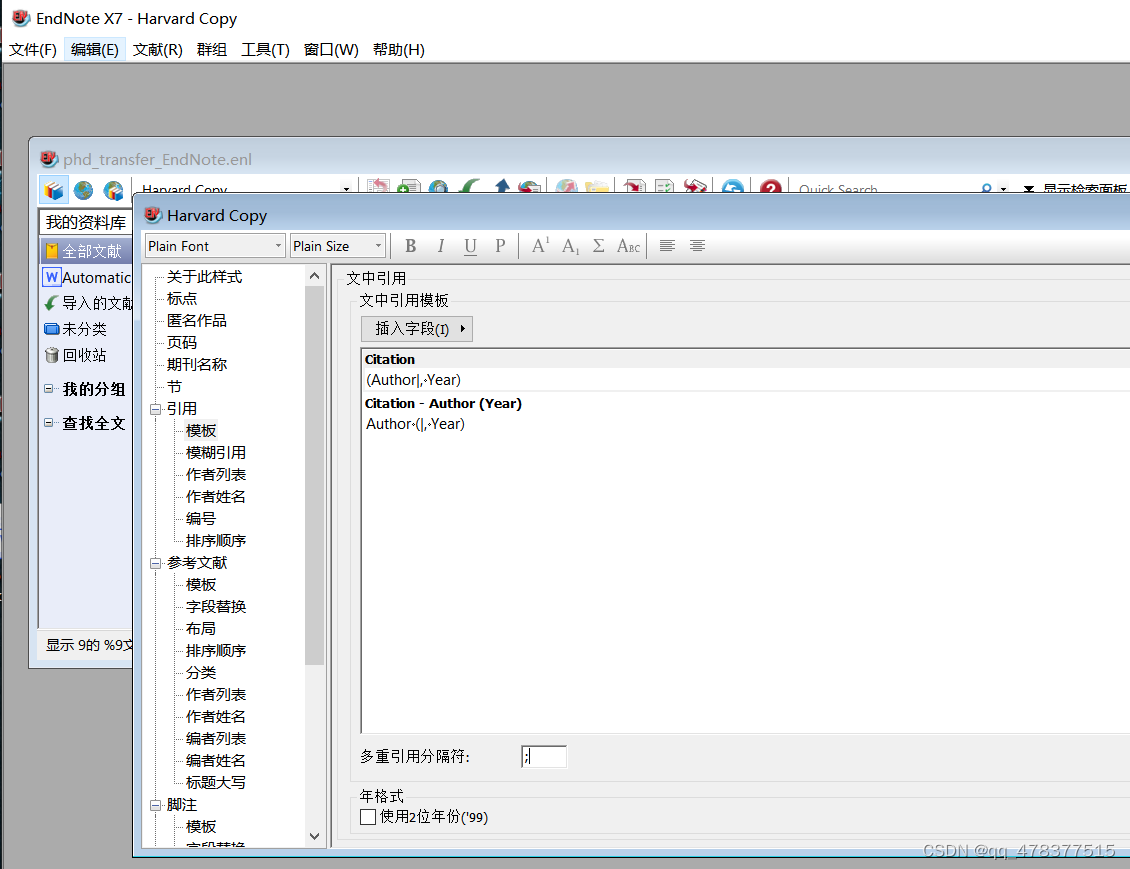The width and height of the screenshot is (1130, 869).
Task: Collapse 查找全文 group set
Action: pyautogui.click(x=48, y=422)
